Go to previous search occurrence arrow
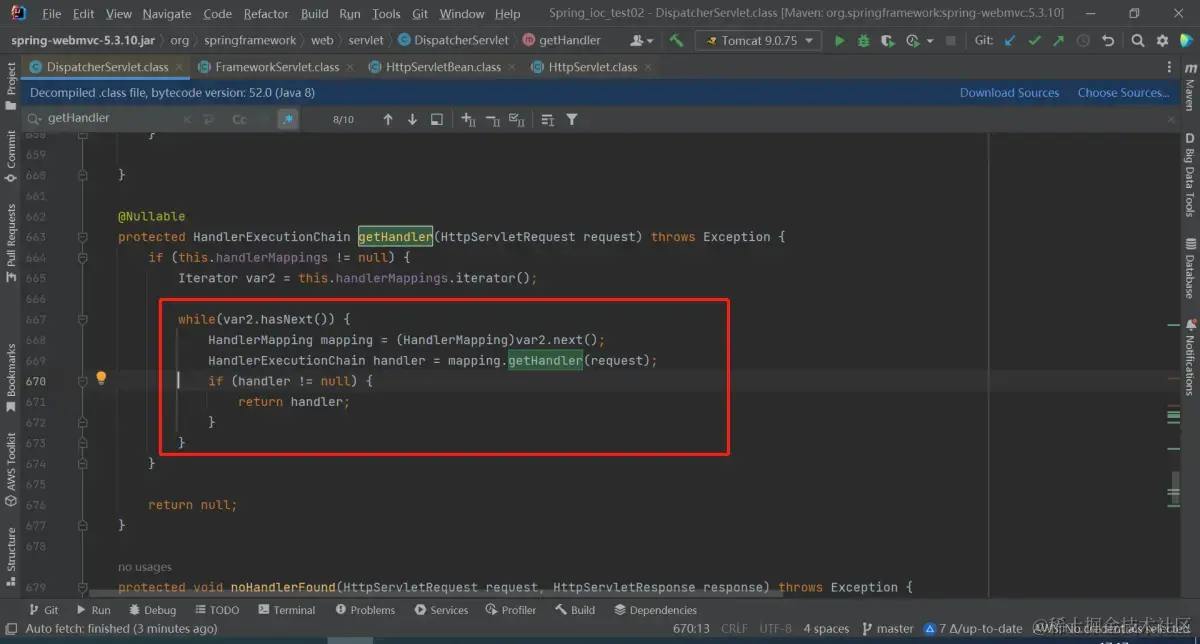1200x644 pixels. 388,119
